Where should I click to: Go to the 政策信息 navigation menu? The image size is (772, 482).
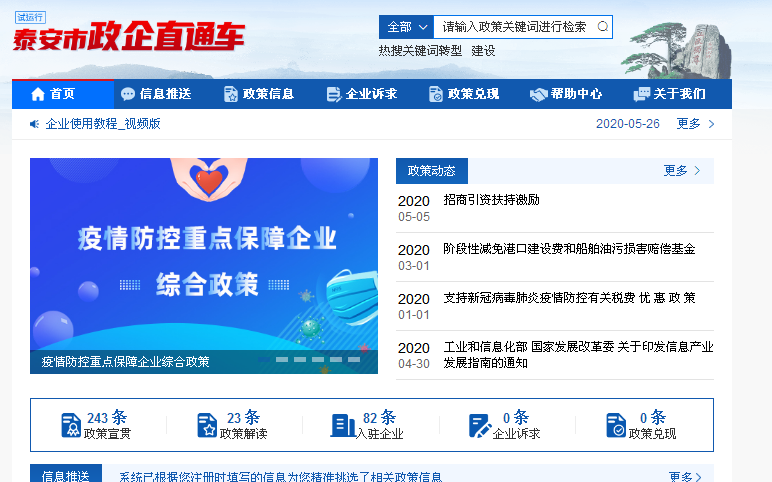coord(258,94)
